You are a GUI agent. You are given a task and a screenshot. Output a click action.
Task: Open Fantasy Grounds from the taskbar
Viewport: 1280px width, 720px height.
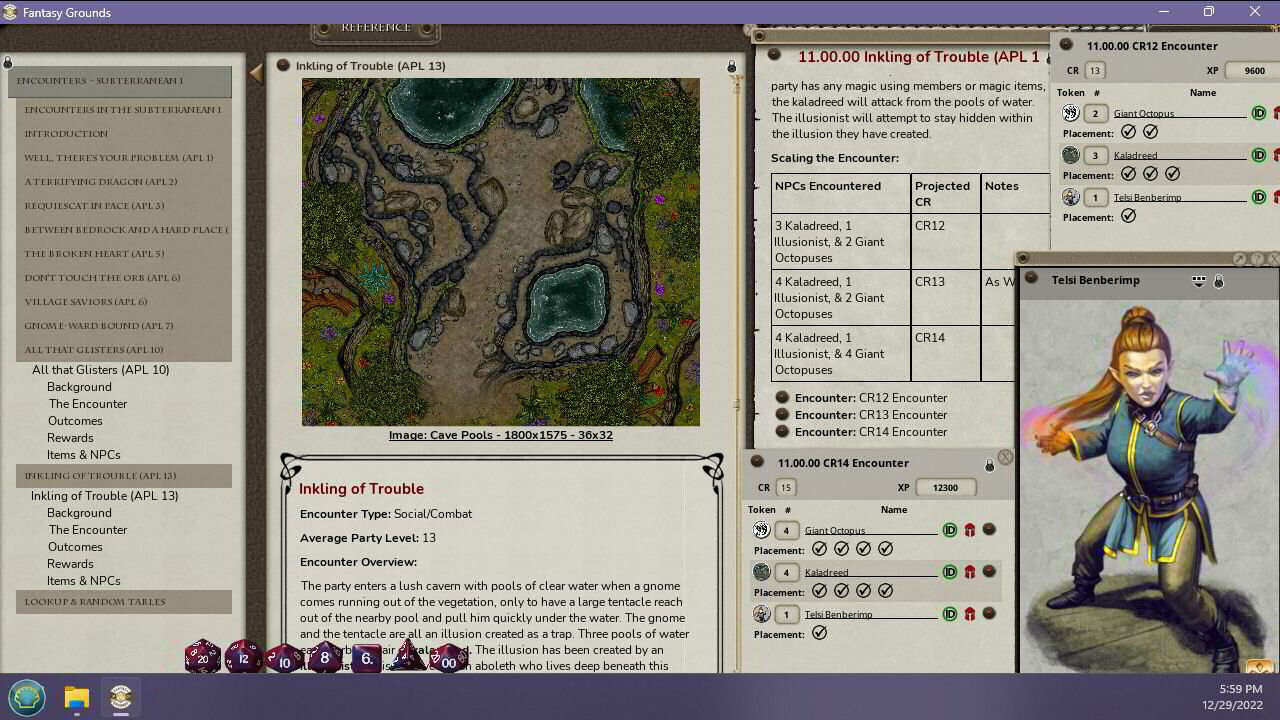tap(120, 697)
